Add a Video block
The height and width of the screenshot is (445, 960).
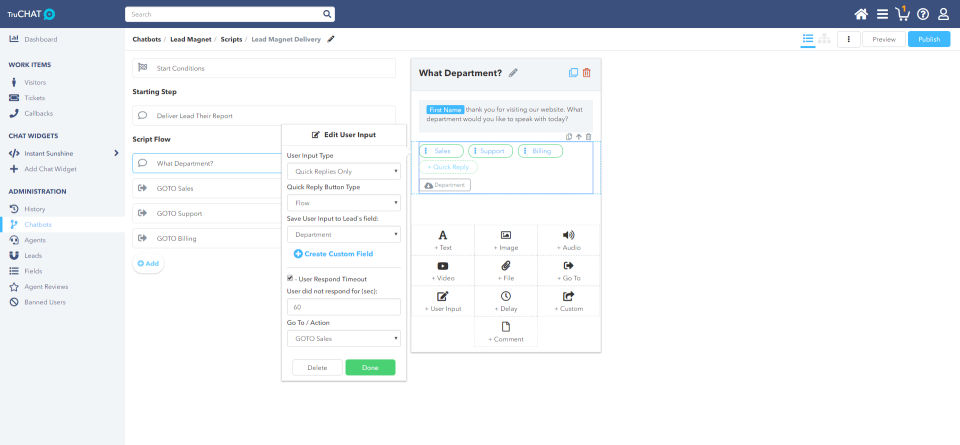(443, 270)
